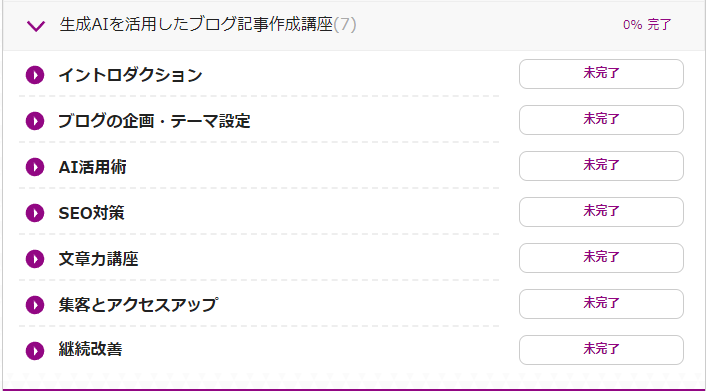Toggle 未完了 status for ブログの企画・テーマ設定

click(x=601, y=120)
